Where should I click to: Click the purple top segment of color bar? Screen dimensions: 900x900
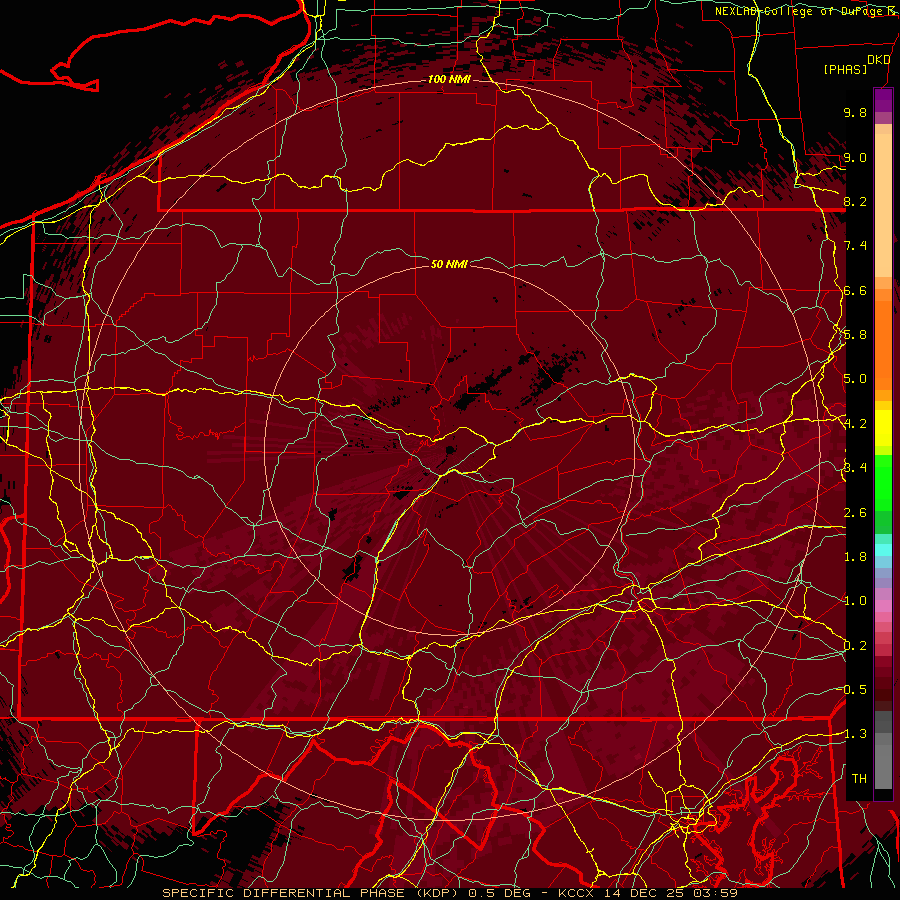pyautogui.click(x=883, y=100)
